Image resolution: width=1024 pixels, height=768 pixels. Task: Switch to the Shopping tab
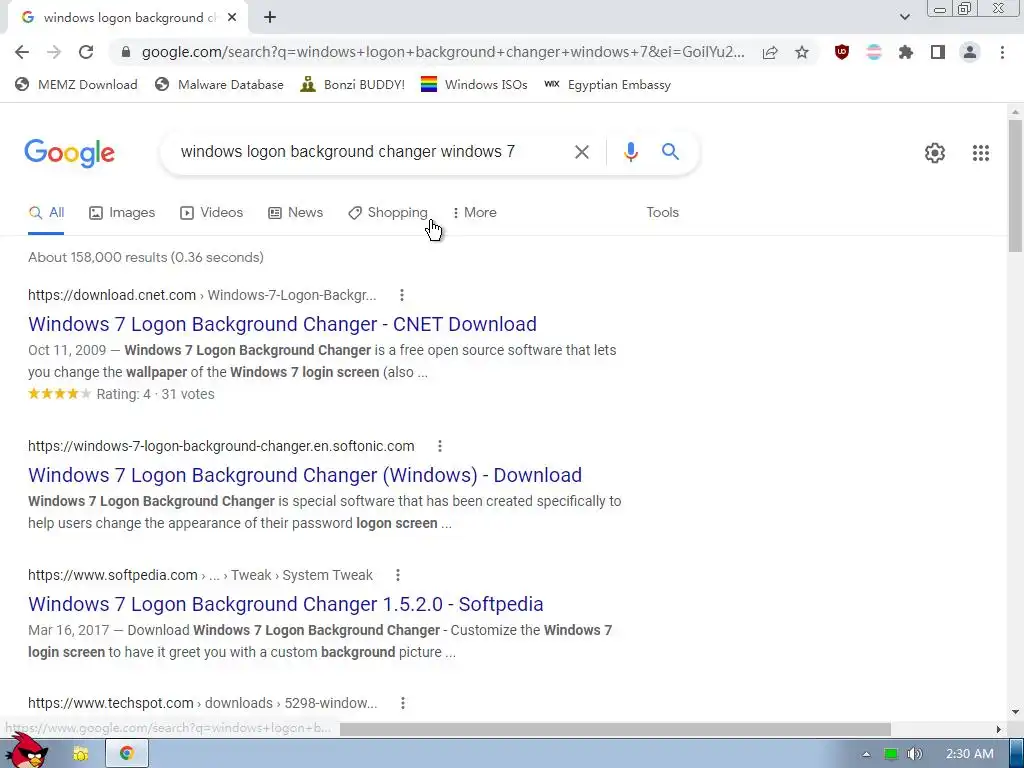tap(388, 212)
